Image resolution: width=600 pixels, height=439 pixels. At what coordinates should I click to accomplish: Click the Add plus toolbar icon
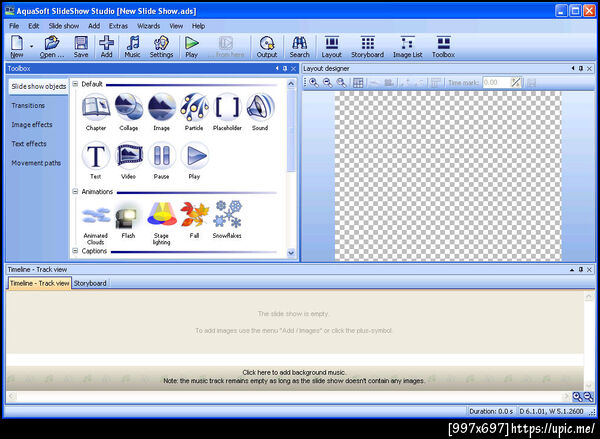click(106, 47)
